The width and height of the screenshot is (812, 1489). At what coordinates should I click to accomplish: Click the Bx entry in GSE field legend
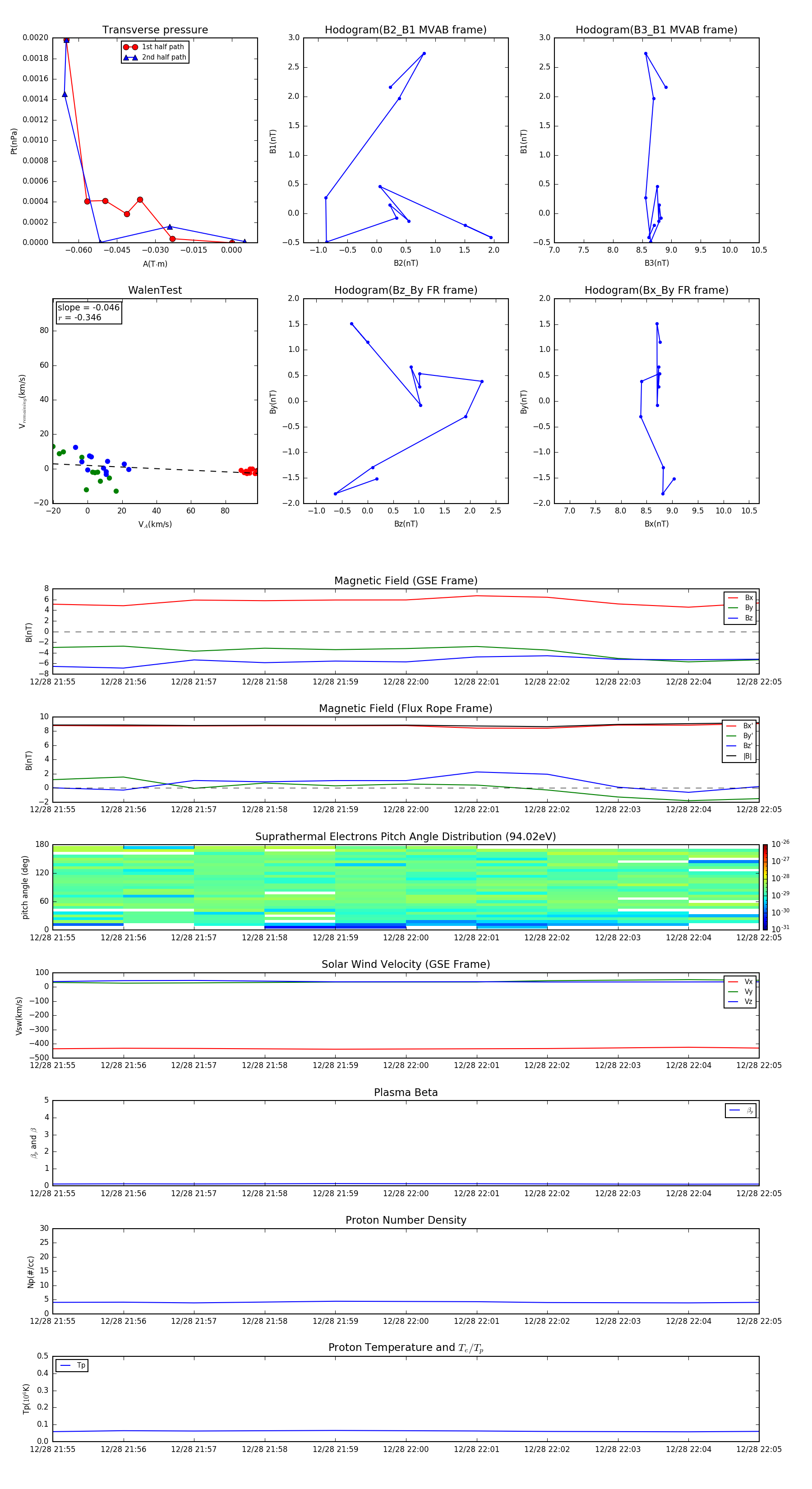[740, 598]
